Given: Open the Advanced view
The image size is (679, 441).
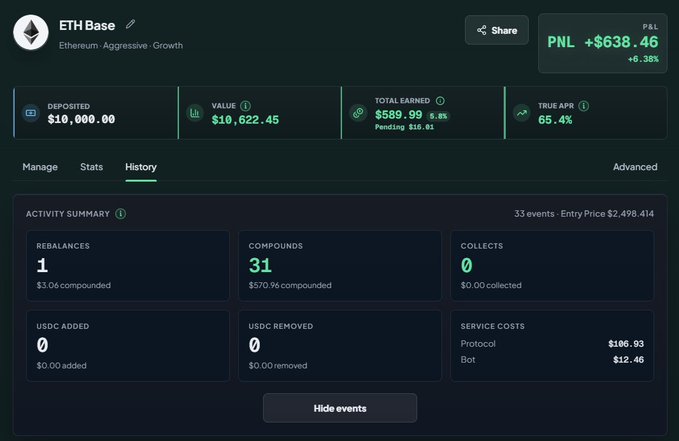Looking at the screenshot, I should 635,167.
